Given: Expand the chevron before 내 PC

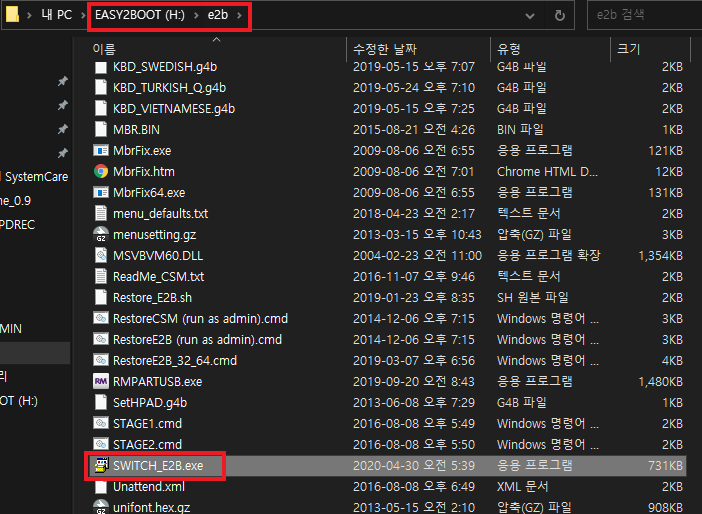Looking at the screenshot, I should (x=30, y=15).
